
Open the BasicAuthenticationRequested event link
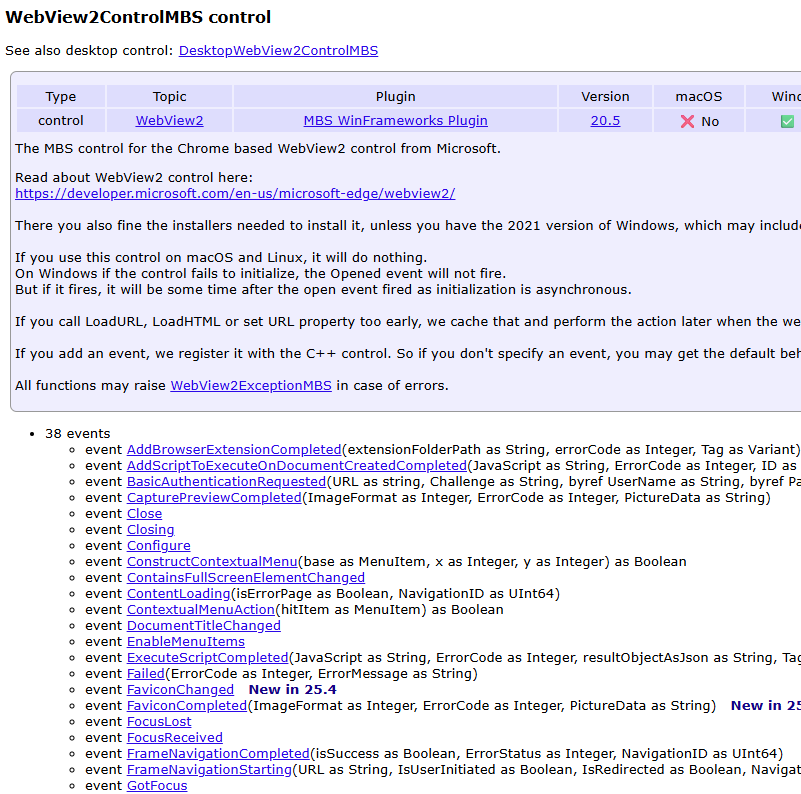pos(226,482)
